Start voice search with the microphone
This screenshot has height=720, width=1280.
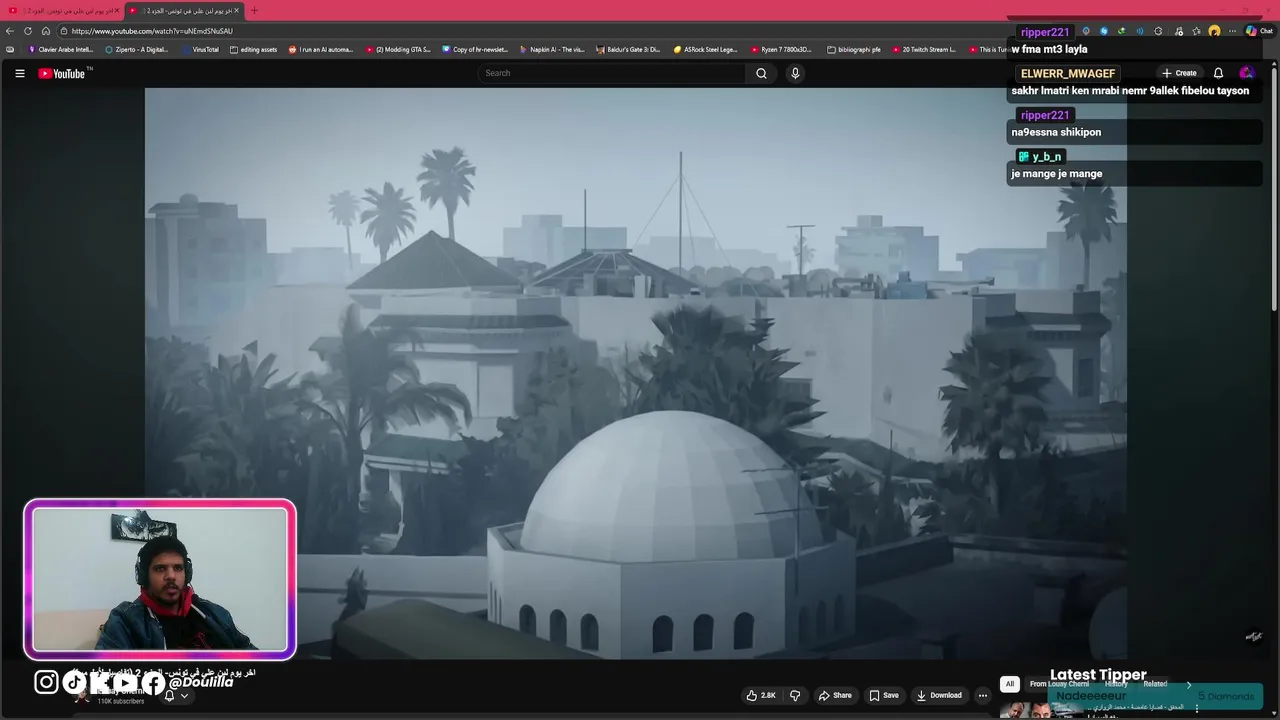tap(795, 73)
